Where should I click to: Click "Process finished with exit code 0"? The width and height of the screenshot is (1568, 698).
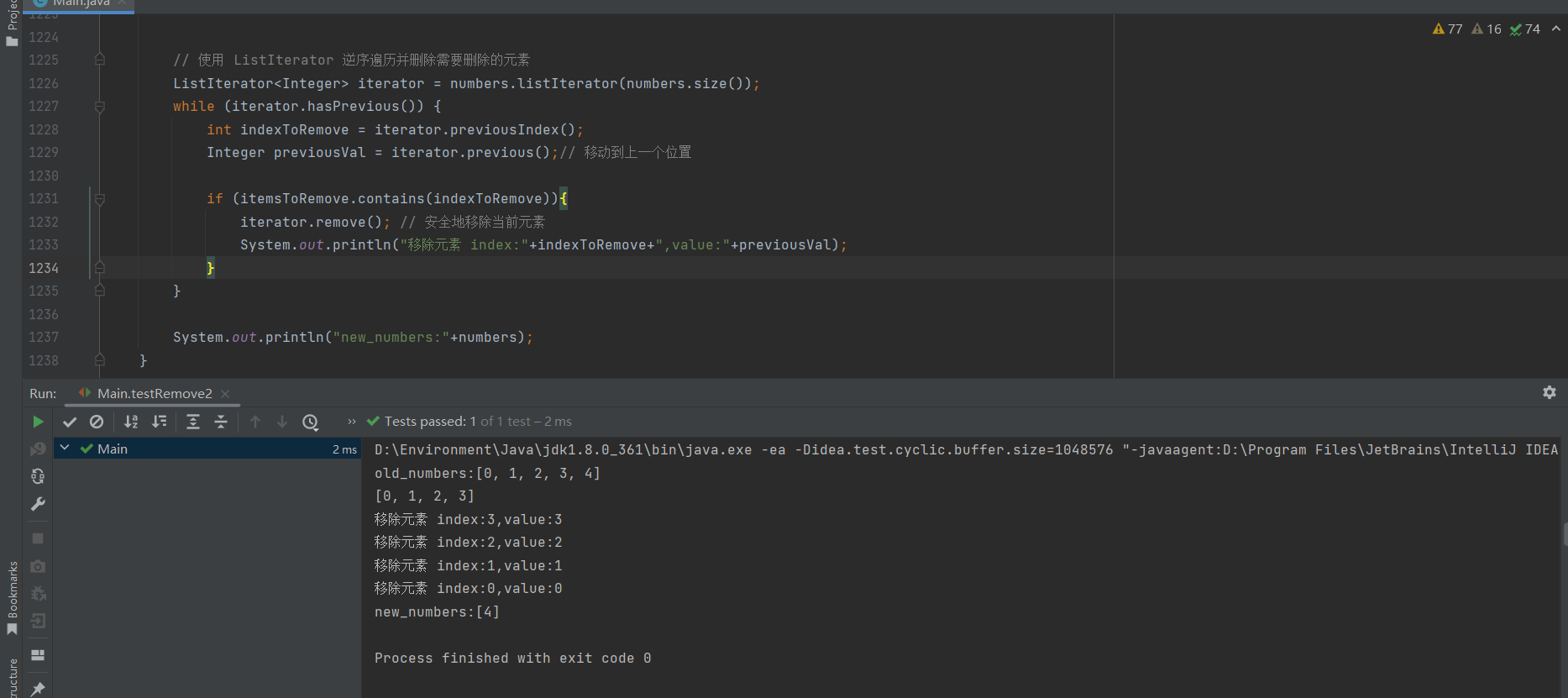[512, 659]
